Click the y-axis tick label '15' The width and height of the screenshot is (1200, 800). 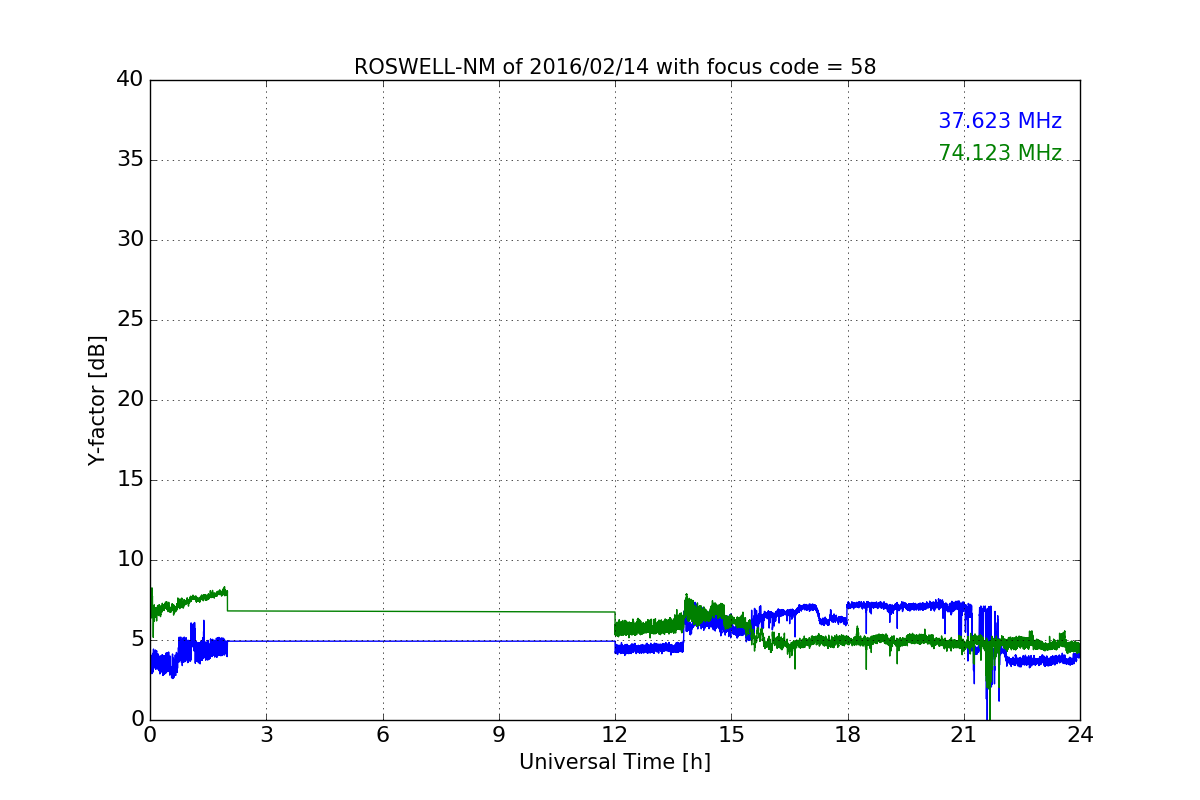pos(130,480)
